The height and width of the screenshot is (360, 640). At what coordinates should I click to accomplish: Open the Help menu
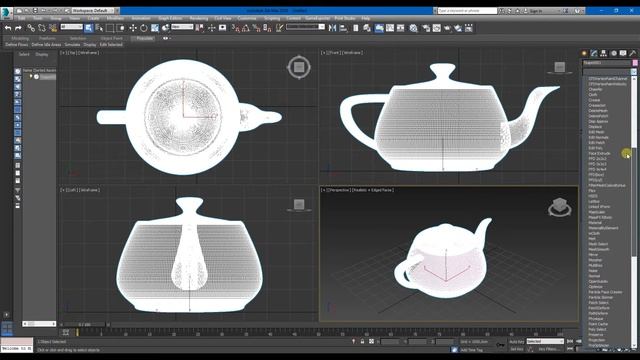tap(366, 18)
